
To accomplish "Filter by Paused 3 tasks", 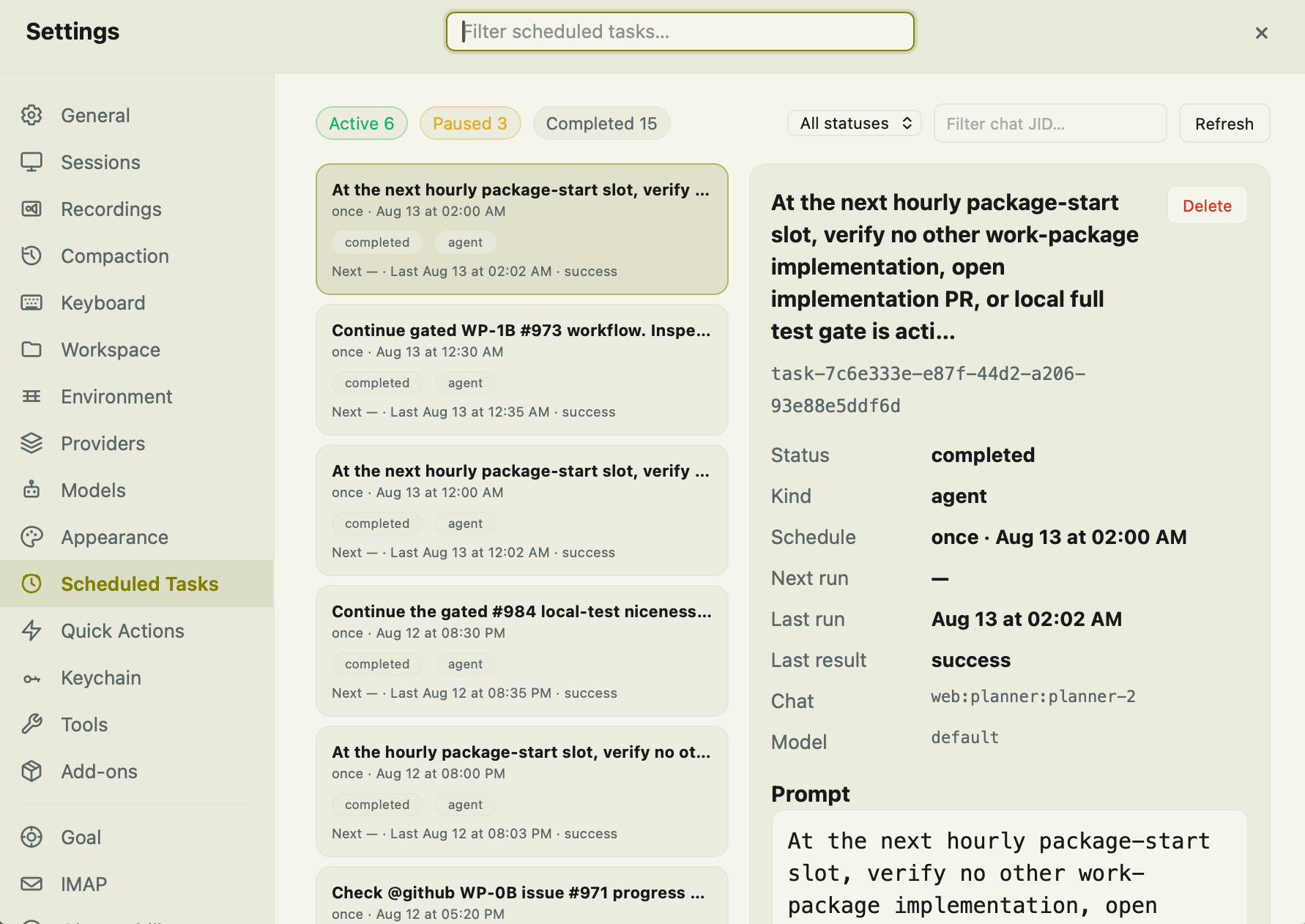I will coord(470,123).
